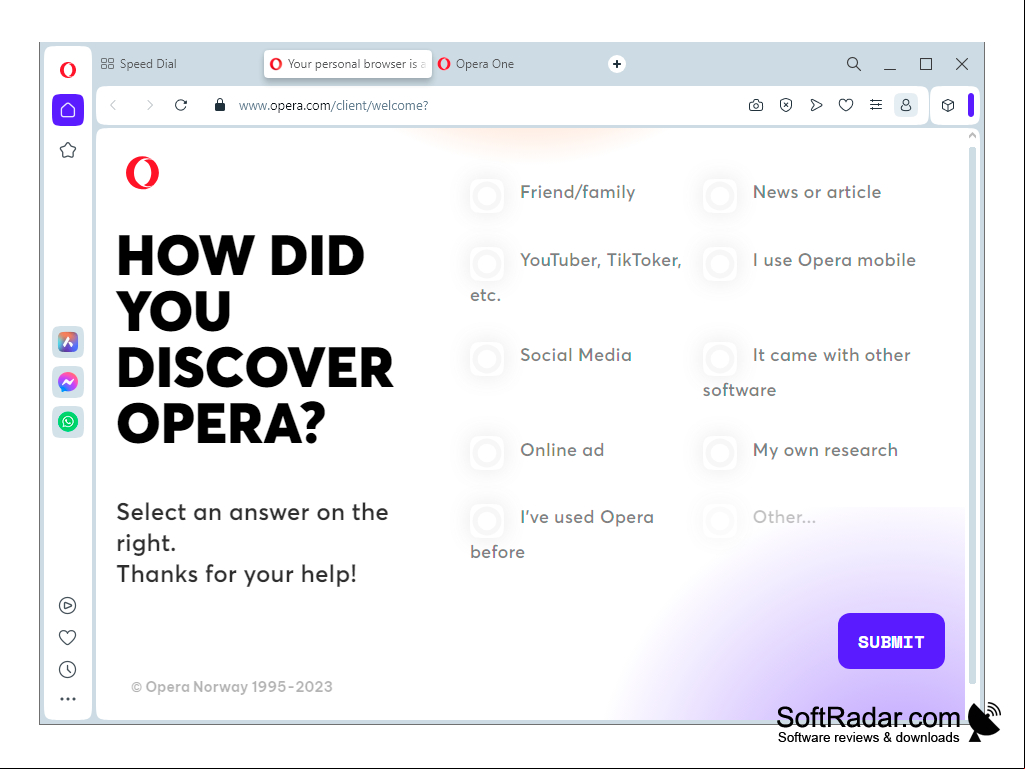The width and height of the screenshot is (1025, 769).
Task: Open the extensions cube icon
Action: (x=948, y=105)
